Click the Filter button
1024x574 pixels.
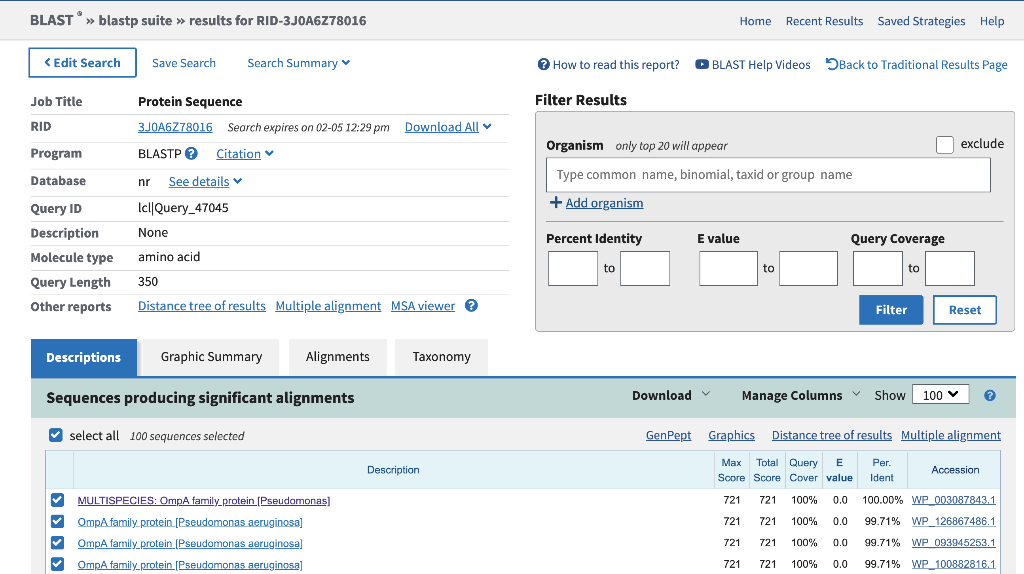[x=891, y=310]
